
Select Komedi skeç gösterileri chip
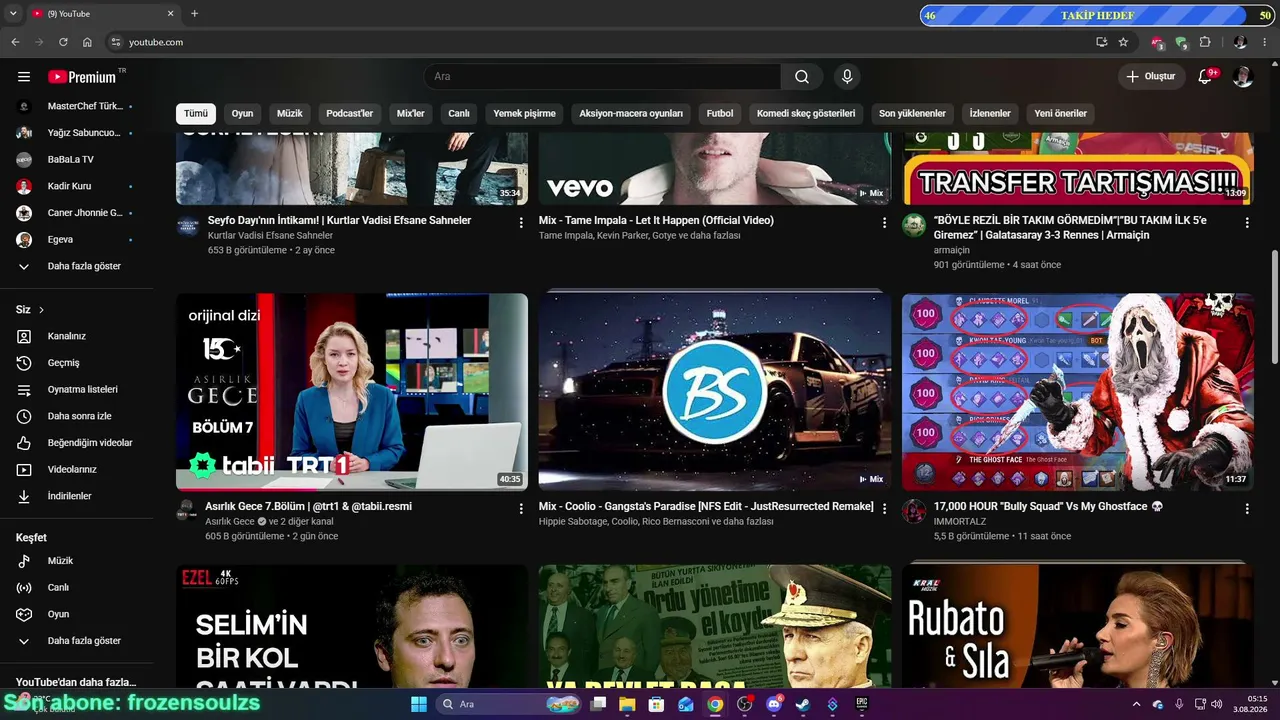click(806, 113)
